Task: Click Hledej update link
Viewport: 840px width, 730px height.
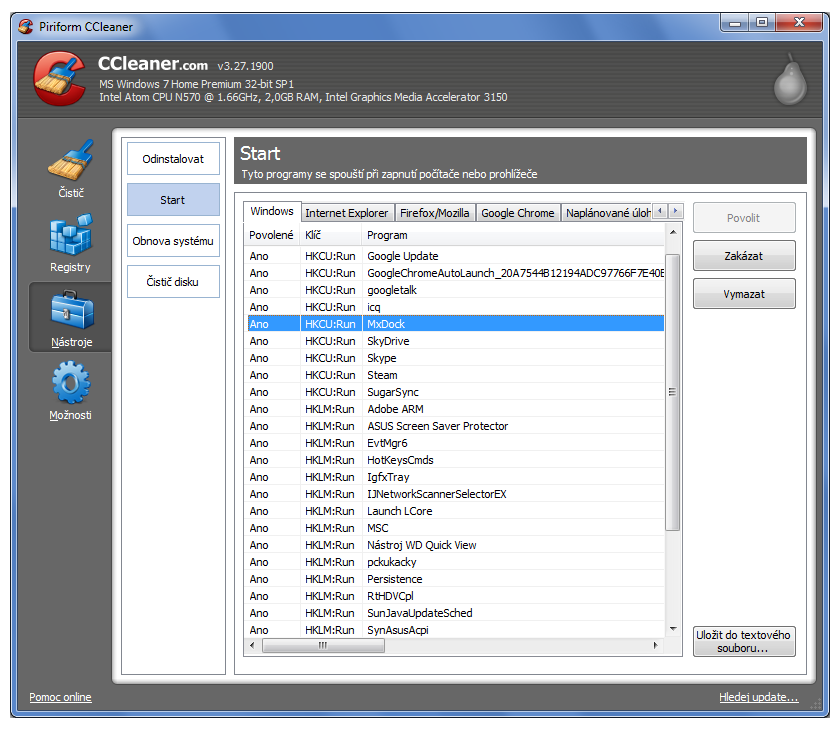Action: [758, 697]
